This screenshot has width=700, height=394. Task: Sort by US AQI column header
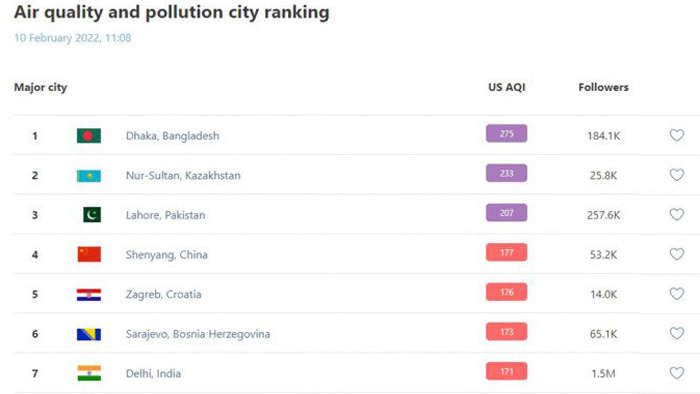[507, 87]
